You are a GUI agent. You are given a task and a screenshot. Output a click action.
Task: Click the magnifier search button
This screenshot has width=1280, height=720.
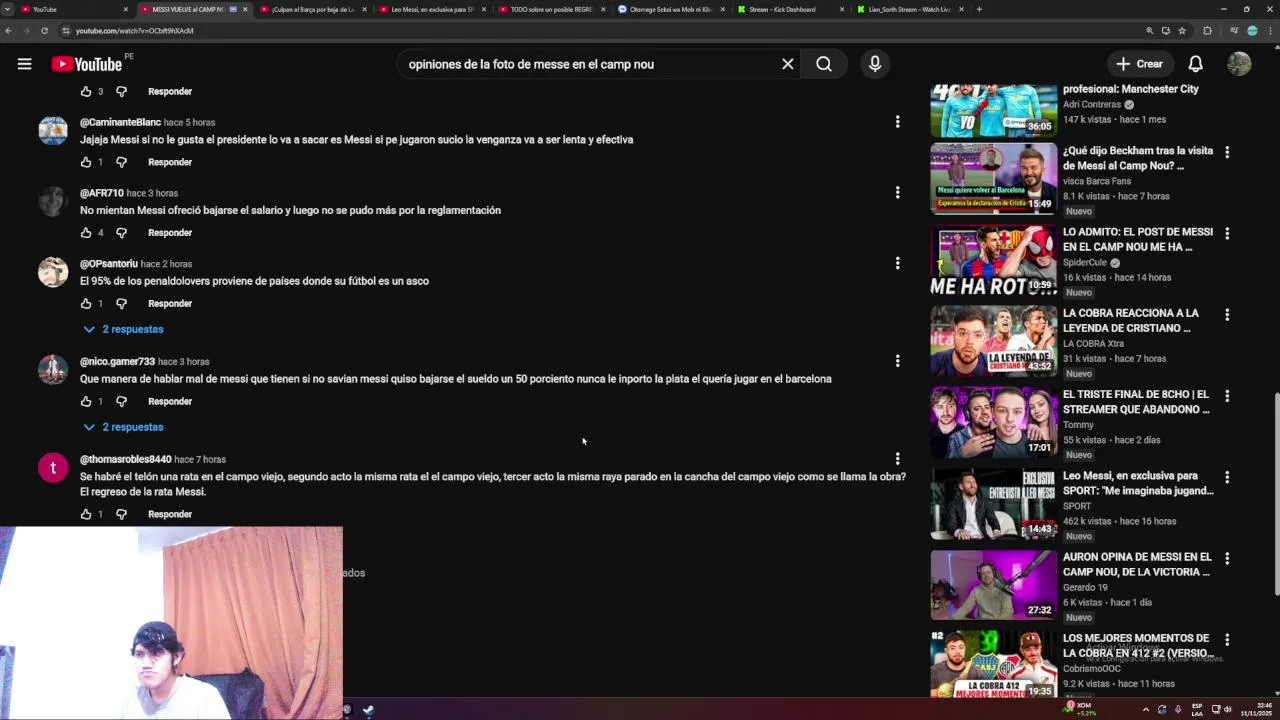[824, 64]
